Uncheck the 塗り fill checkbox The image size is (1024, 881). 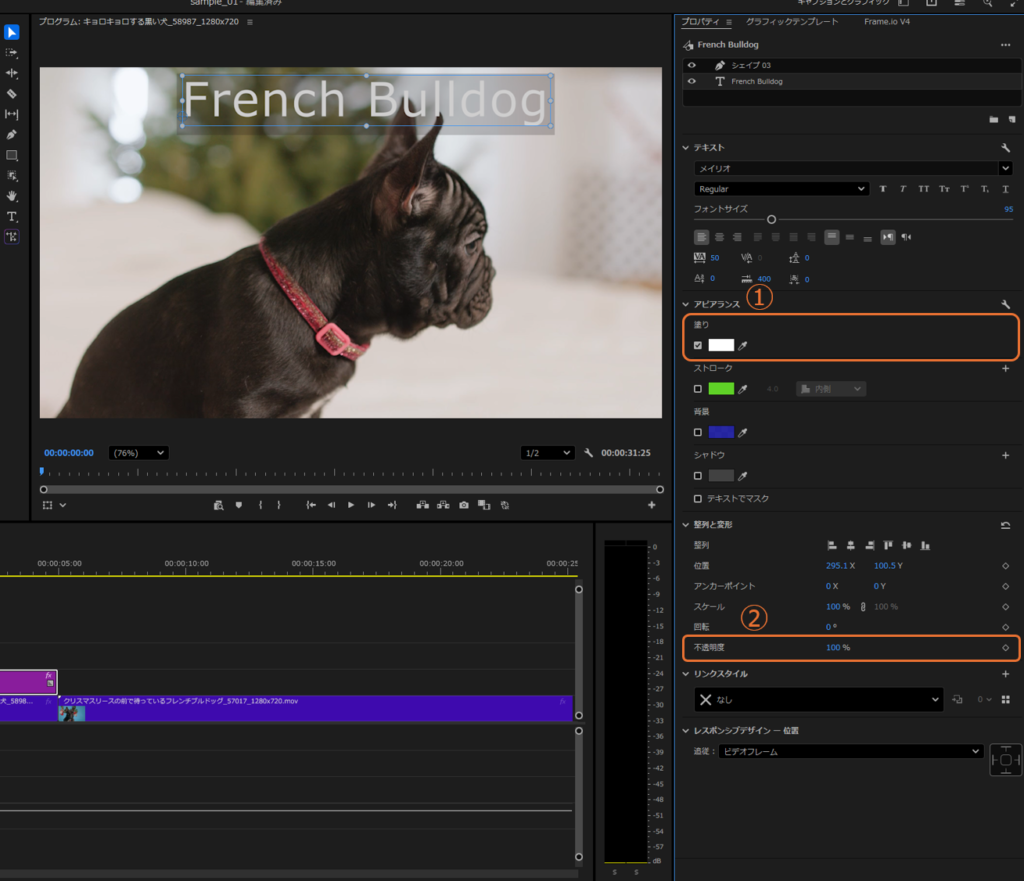tap(698, 345)
